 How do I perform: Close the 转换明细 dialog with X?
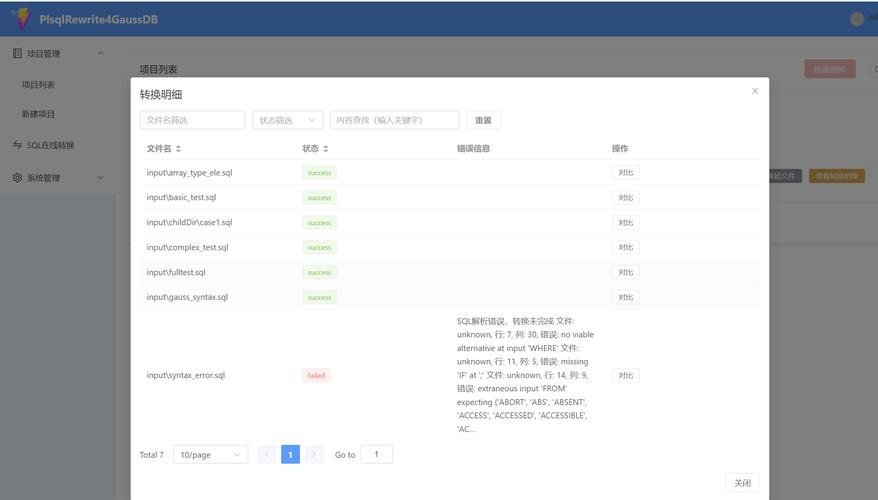[x=755, y=91]
